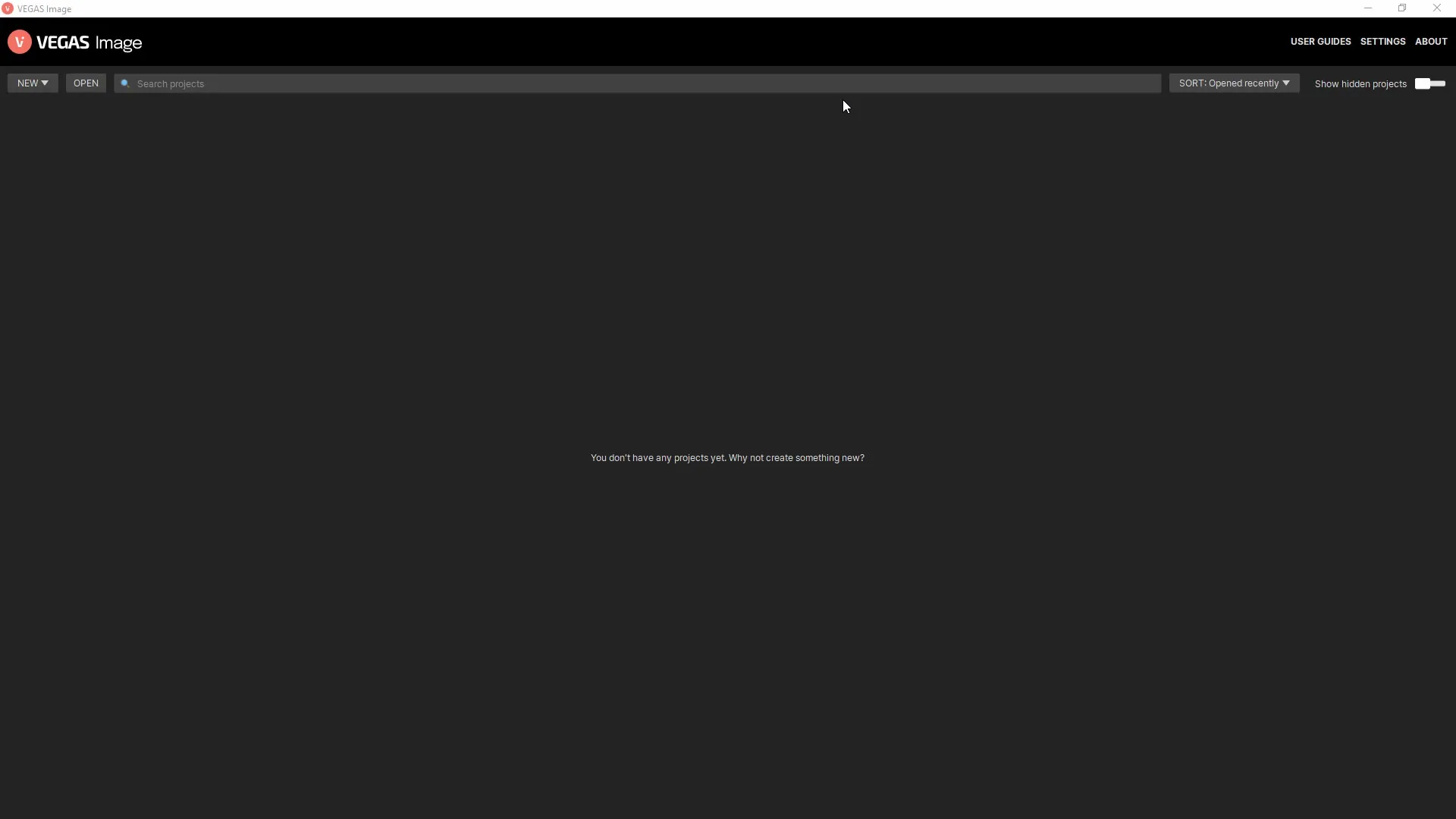Click the VEGAS Image application logo icon
Screen dimensions: 1456x819
[20, 42]
